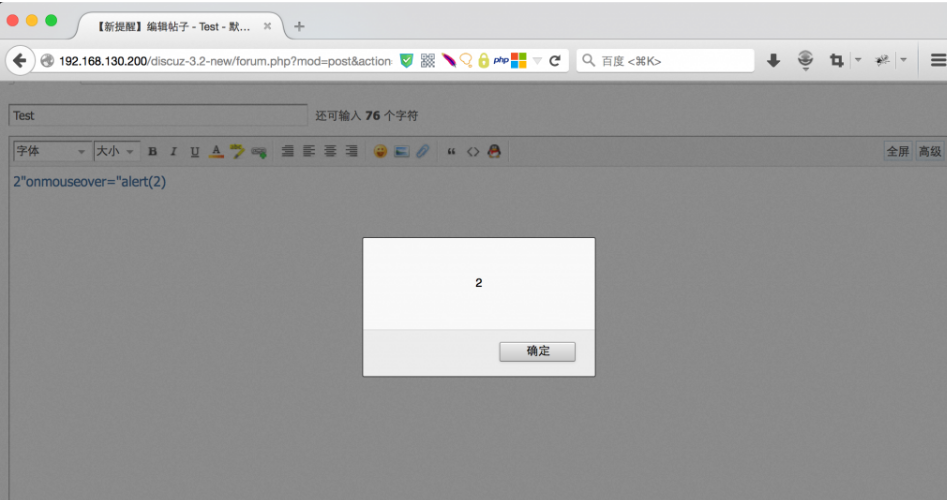Open the 大小 font size dropdown

click(115, 152)
